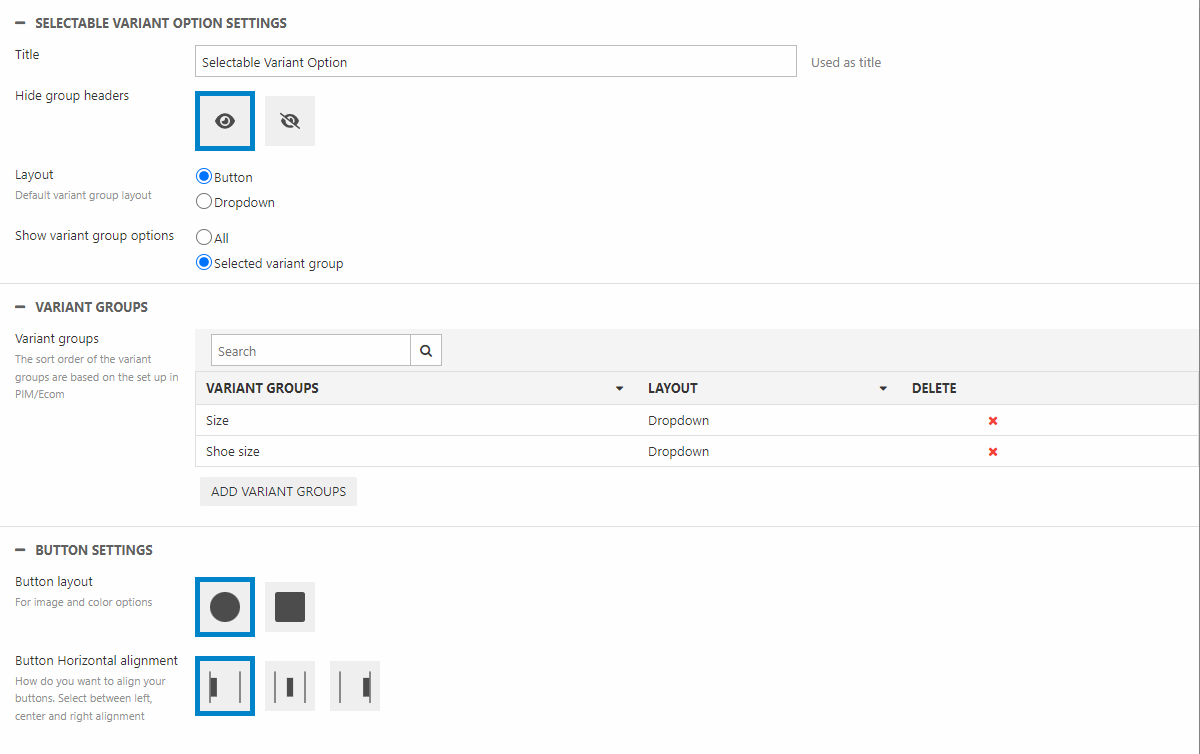The width and height of the screenshot is (1200, 754).
Task: Select the Button layout radio option
Action: click(x=205, y=177)
